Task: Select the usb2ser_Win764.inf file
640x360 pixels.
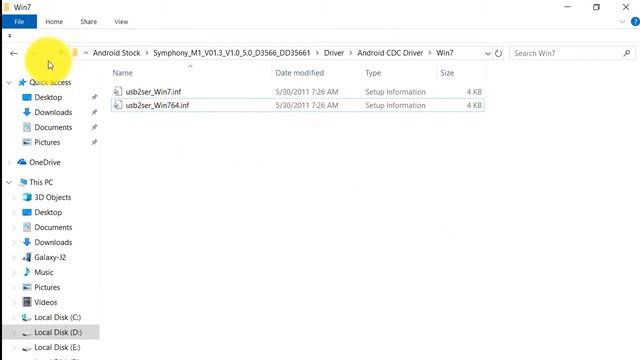Action: [x=298, y=105]
